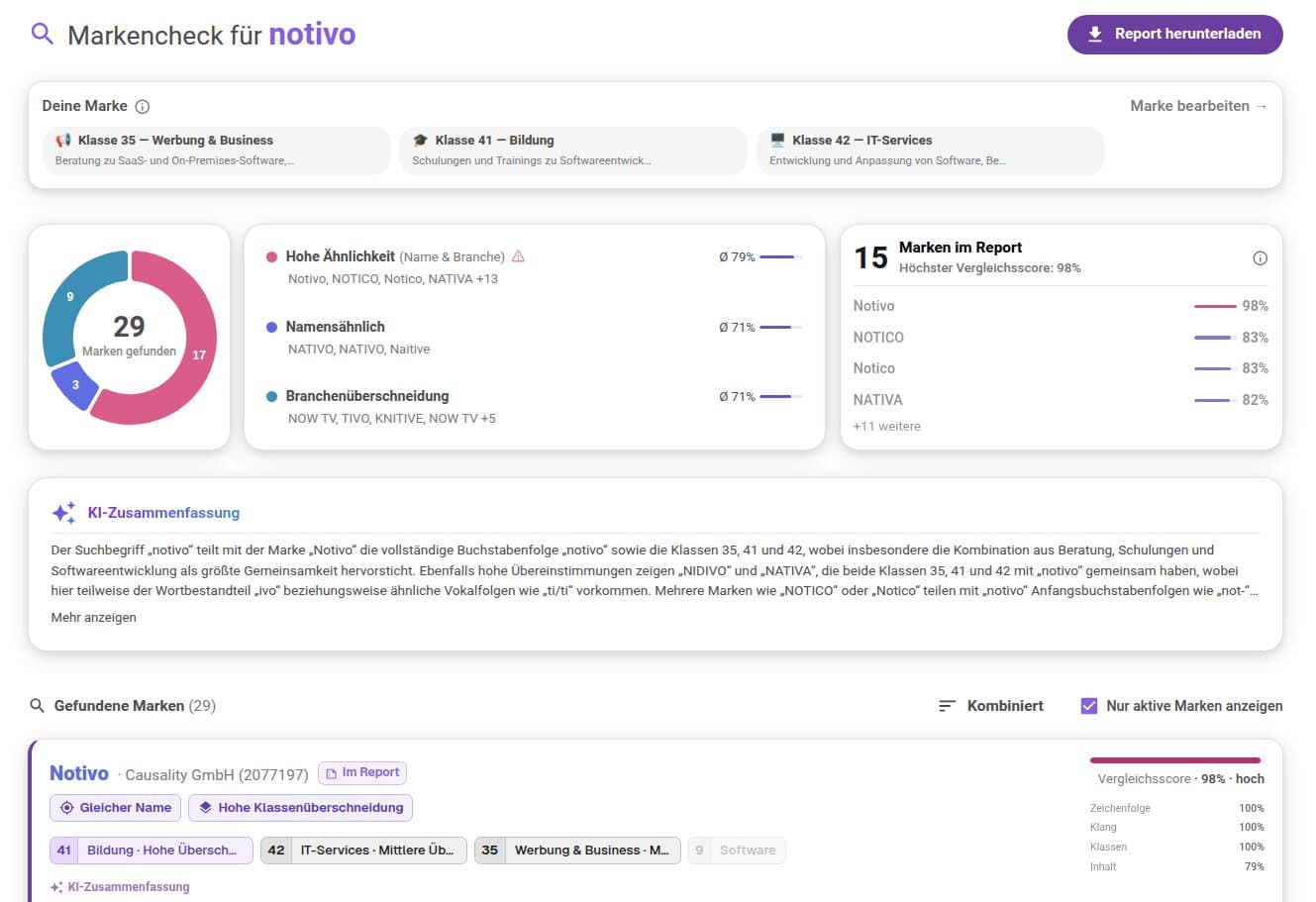The image size is (1316, 902).
Task: Select class chip 42 IT-Services
Action: coord(362,851)
